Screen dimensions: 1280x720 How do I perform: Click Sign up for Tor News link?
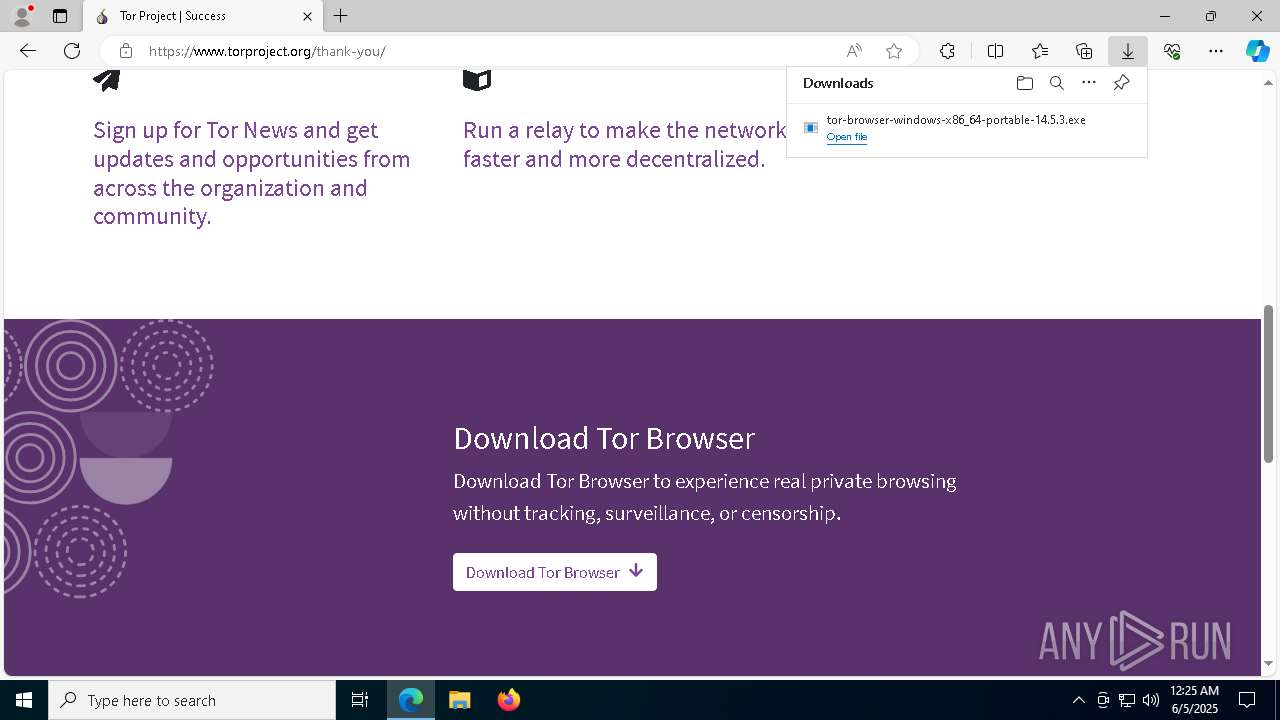[252, 173]
